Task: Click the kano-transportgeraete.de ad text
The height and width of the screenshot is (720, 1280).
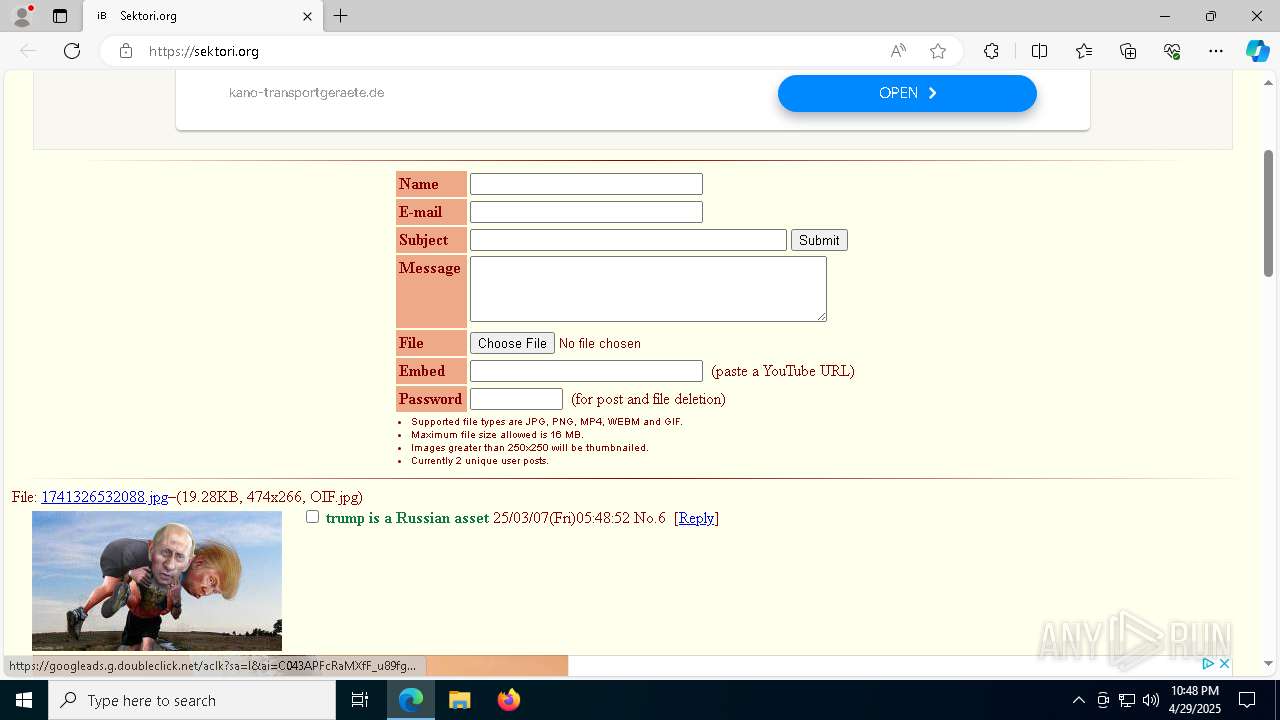Action: (x=306, y=93)
